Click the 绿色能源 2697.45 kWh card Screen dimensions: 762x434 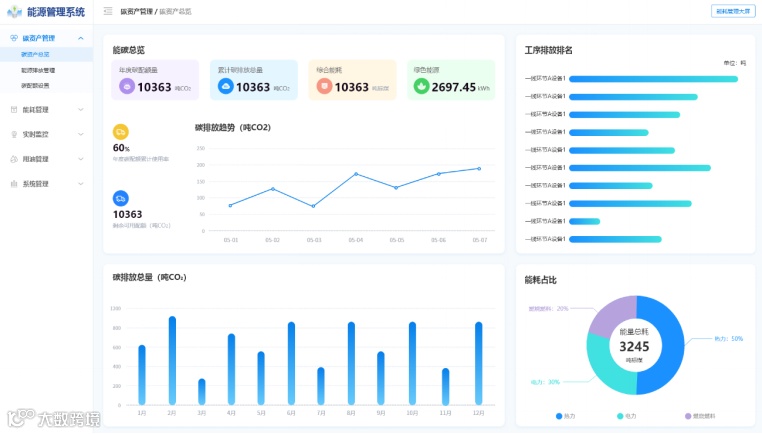[451, 80]
